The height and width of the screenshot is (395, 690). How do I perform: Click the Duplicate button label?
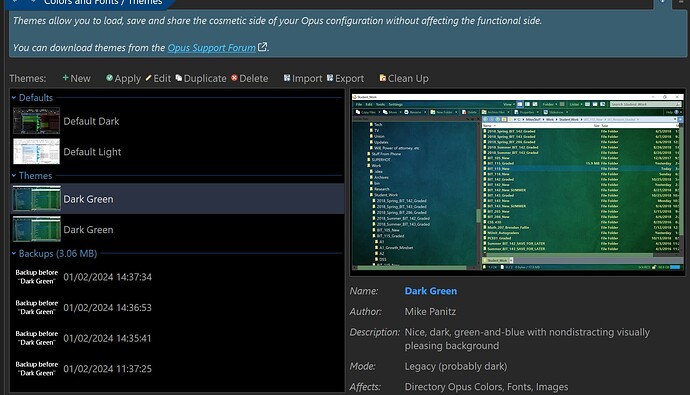click(205, 78)
